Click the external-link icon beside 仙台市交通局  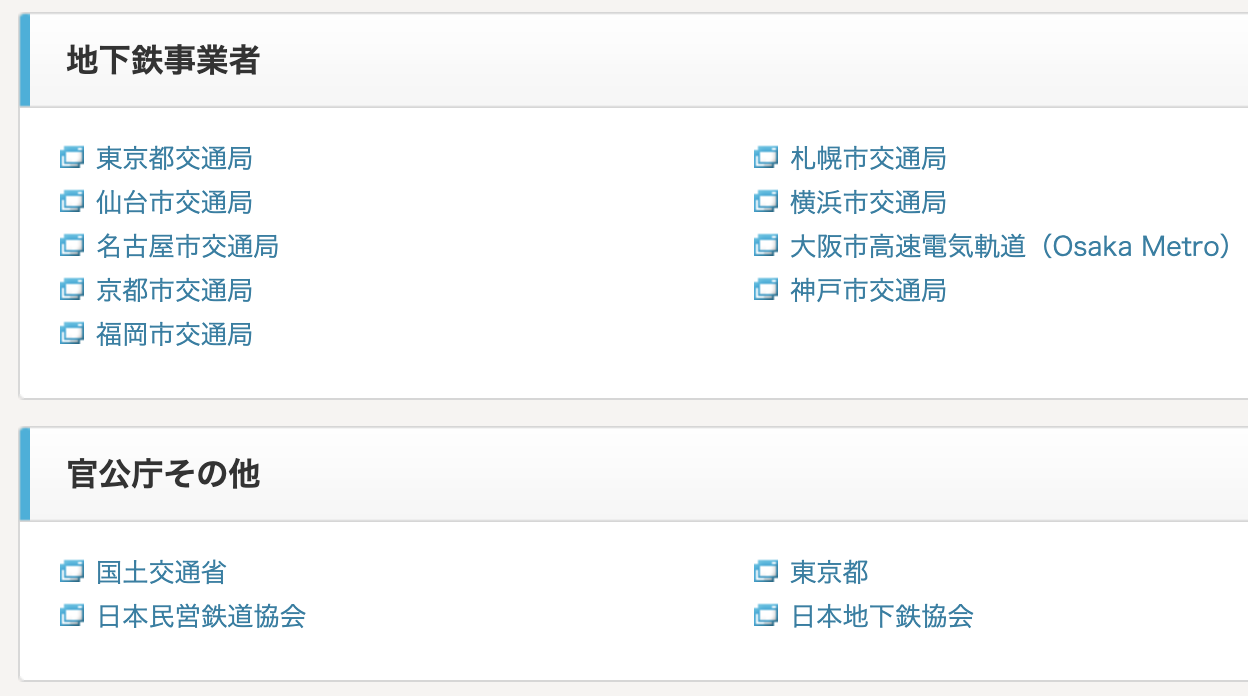72,202
